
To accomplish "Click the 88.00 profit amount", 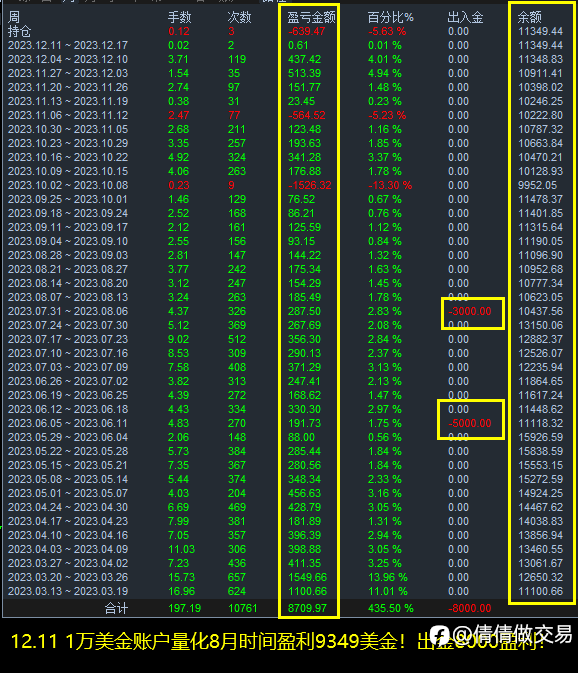I will [301, 437].
